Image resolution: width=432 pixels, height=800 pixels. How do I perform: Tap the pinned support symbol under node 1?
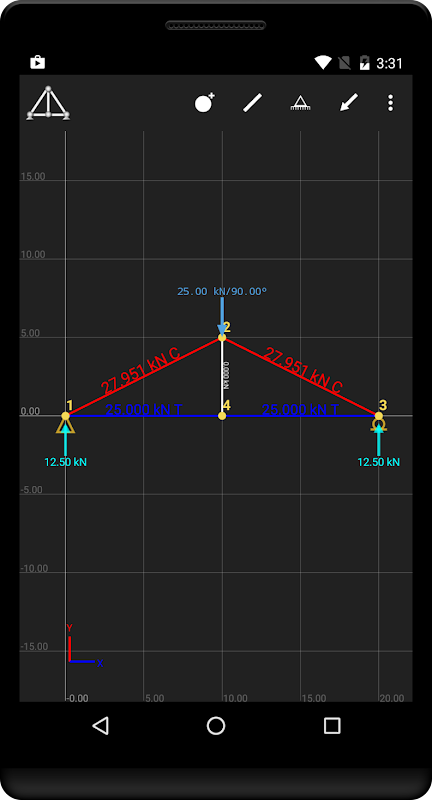[65, 426]
